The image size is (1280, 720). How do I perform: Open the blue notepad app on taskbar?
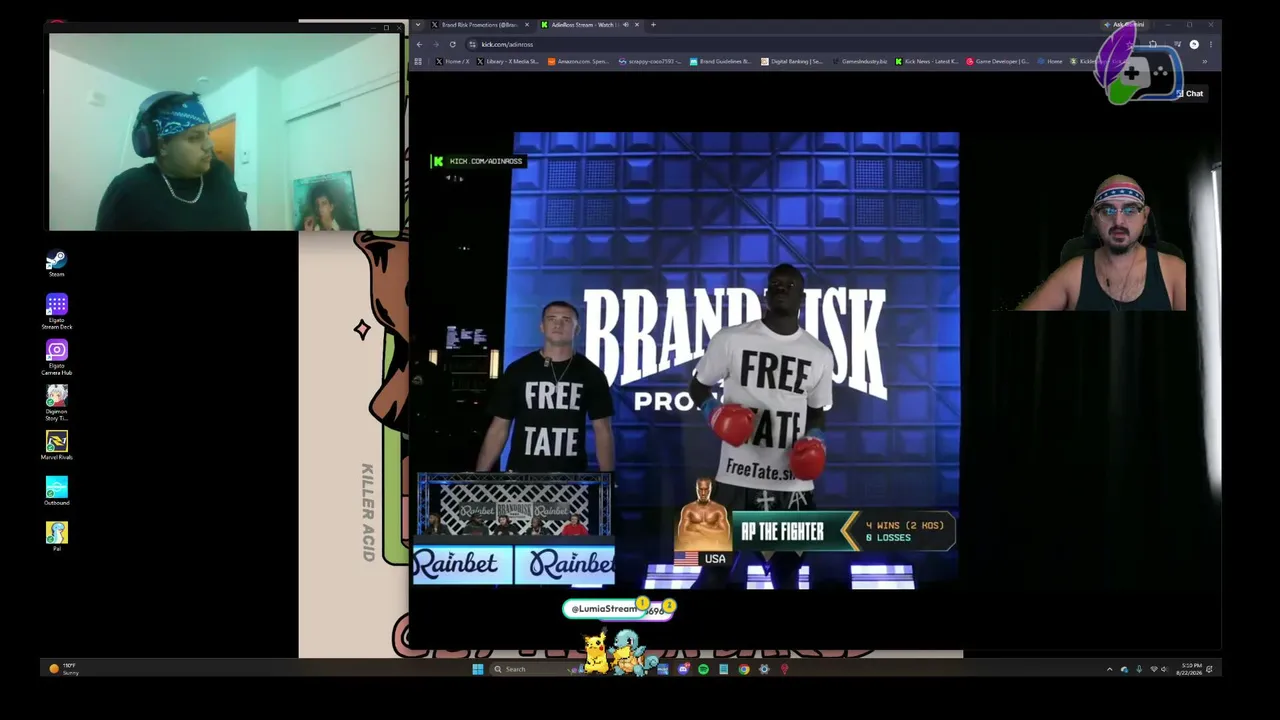pyautogui.click(x=723, y=669)
